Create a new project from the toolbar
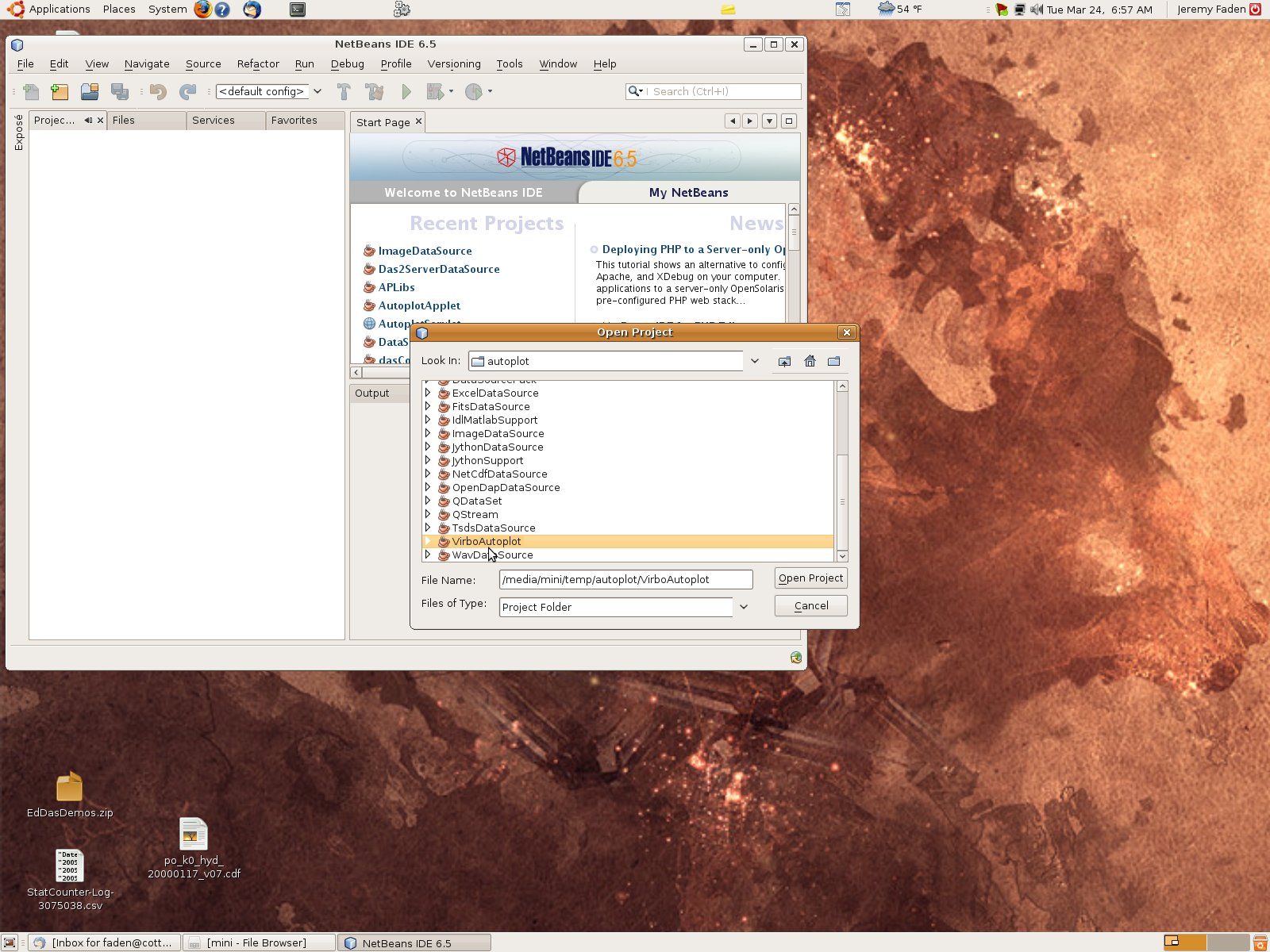 pyautogui.click(x=59, y=92)
